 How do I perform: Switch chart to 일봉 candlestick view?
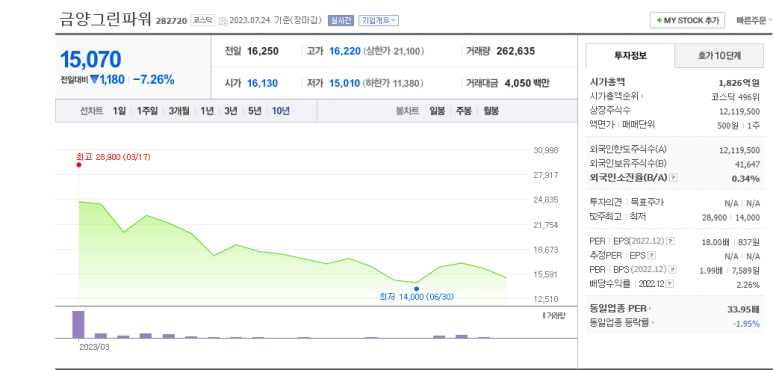[x=437, y=111]
